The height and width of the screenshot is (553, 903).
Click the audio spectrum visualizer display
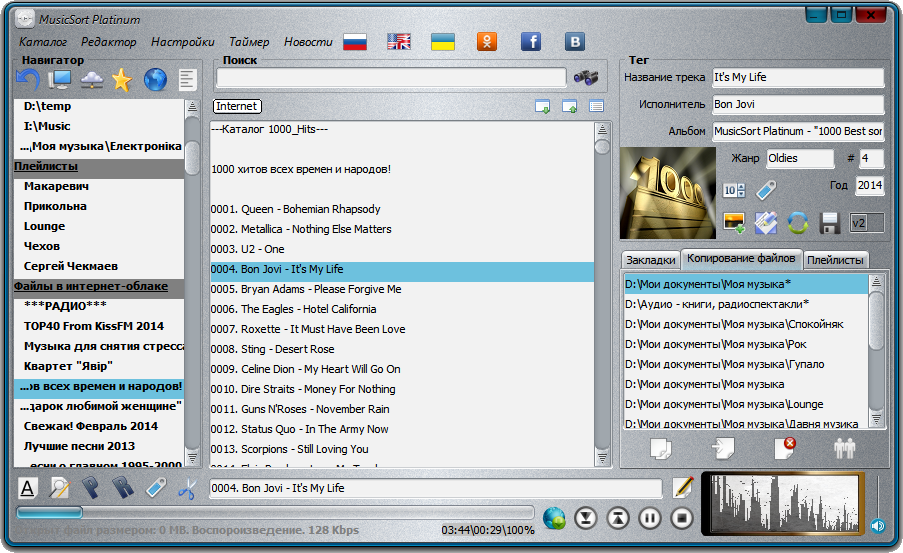(x=783, y=504)
